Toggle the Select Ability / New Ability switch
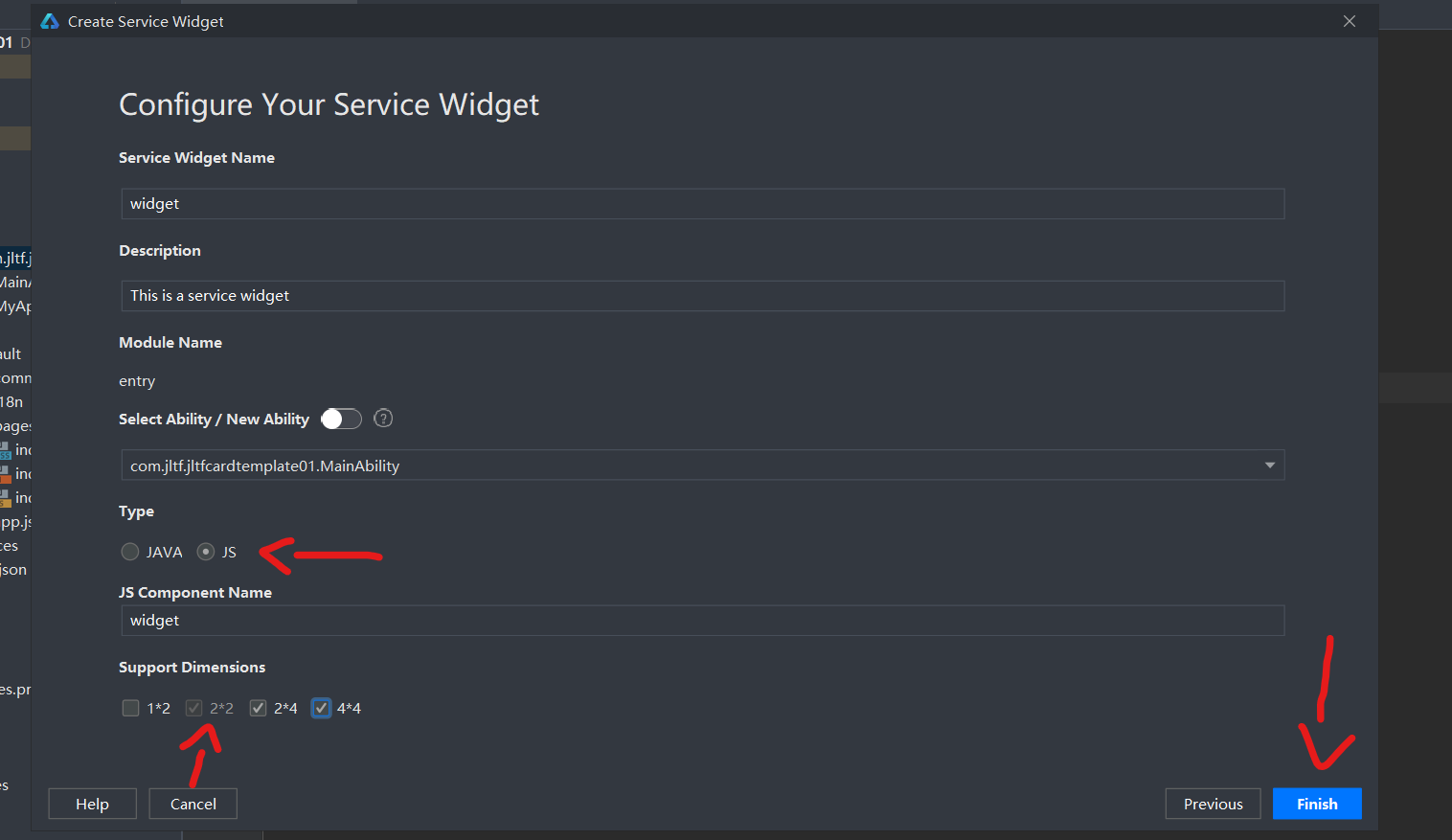 (341, 419)
